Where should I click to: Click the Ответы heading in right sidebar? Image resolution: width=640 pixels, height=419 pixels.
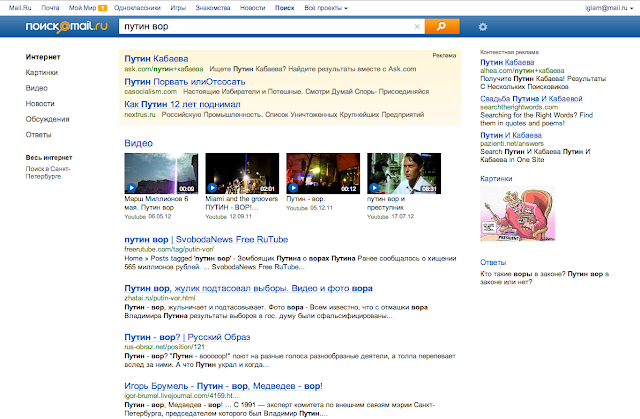tap(493, 262)
